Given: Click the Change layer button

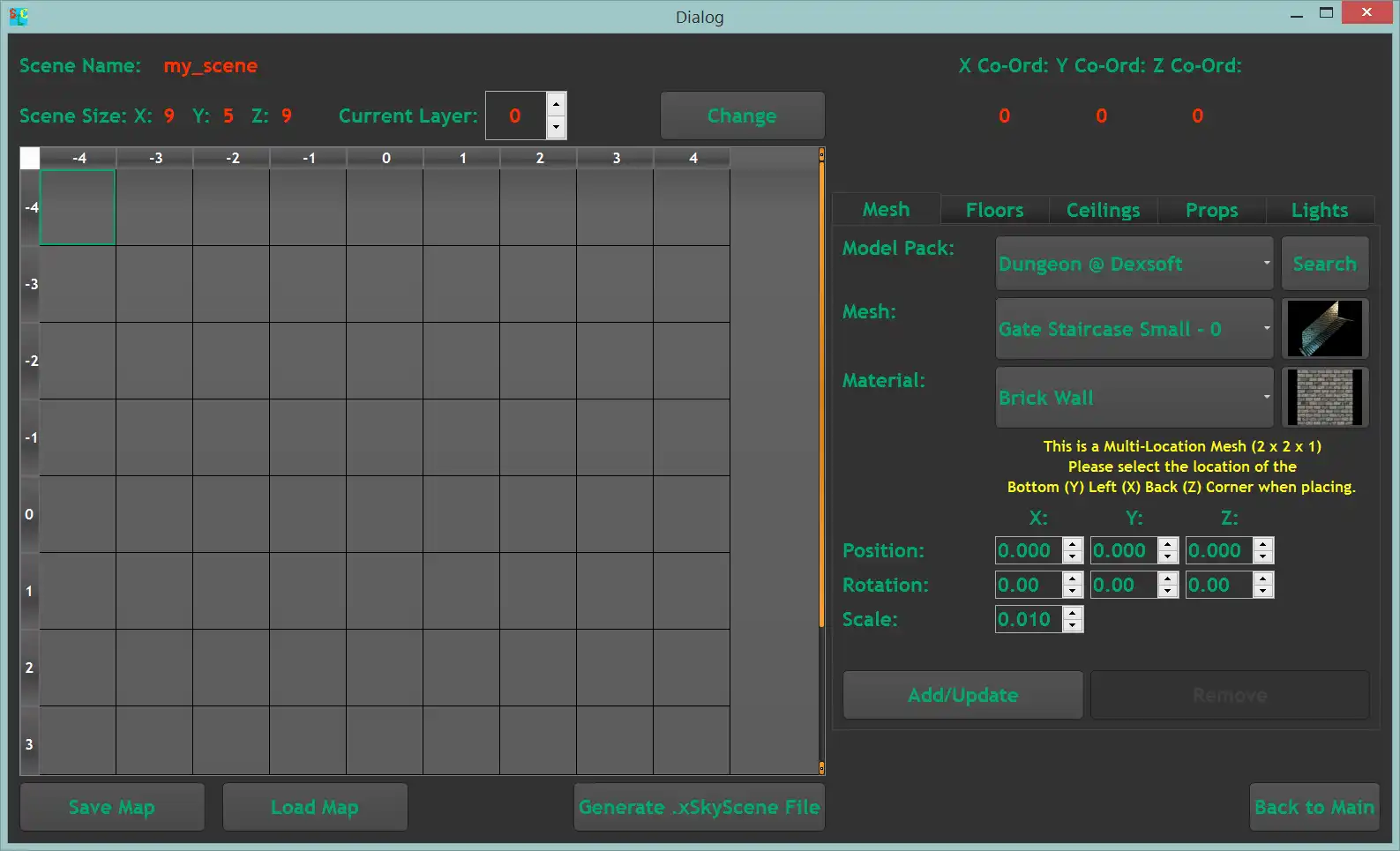Looking at the screenshot, I should point(742,116).
